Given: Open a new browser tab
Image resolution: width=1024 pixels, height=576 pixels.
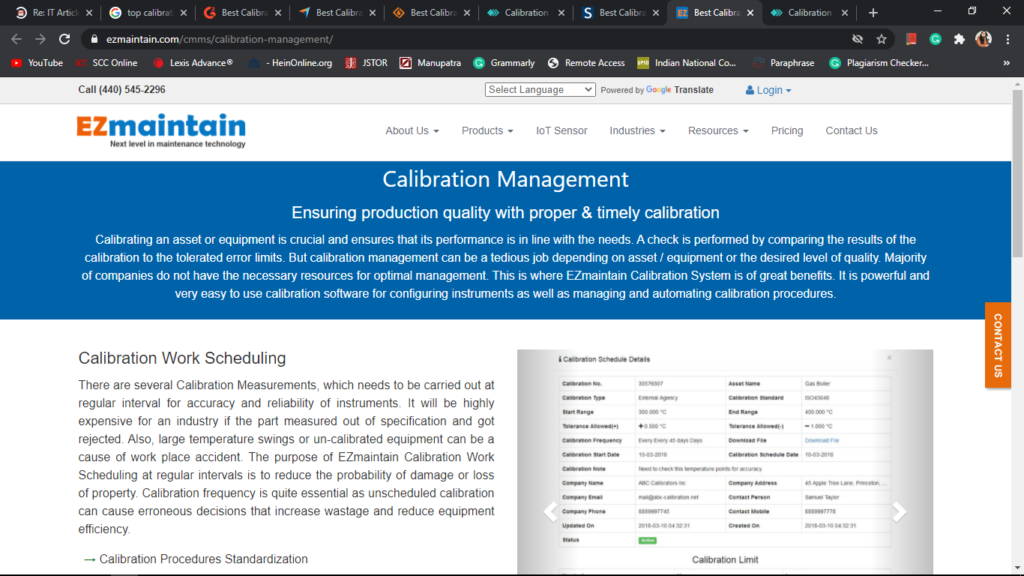Looking at the screenshot, I should (873, 13).
